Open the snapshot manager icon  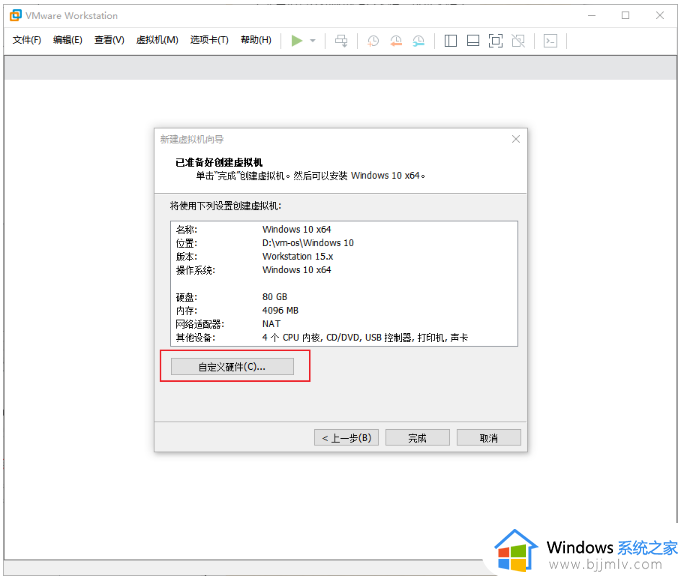click(419, 41)
